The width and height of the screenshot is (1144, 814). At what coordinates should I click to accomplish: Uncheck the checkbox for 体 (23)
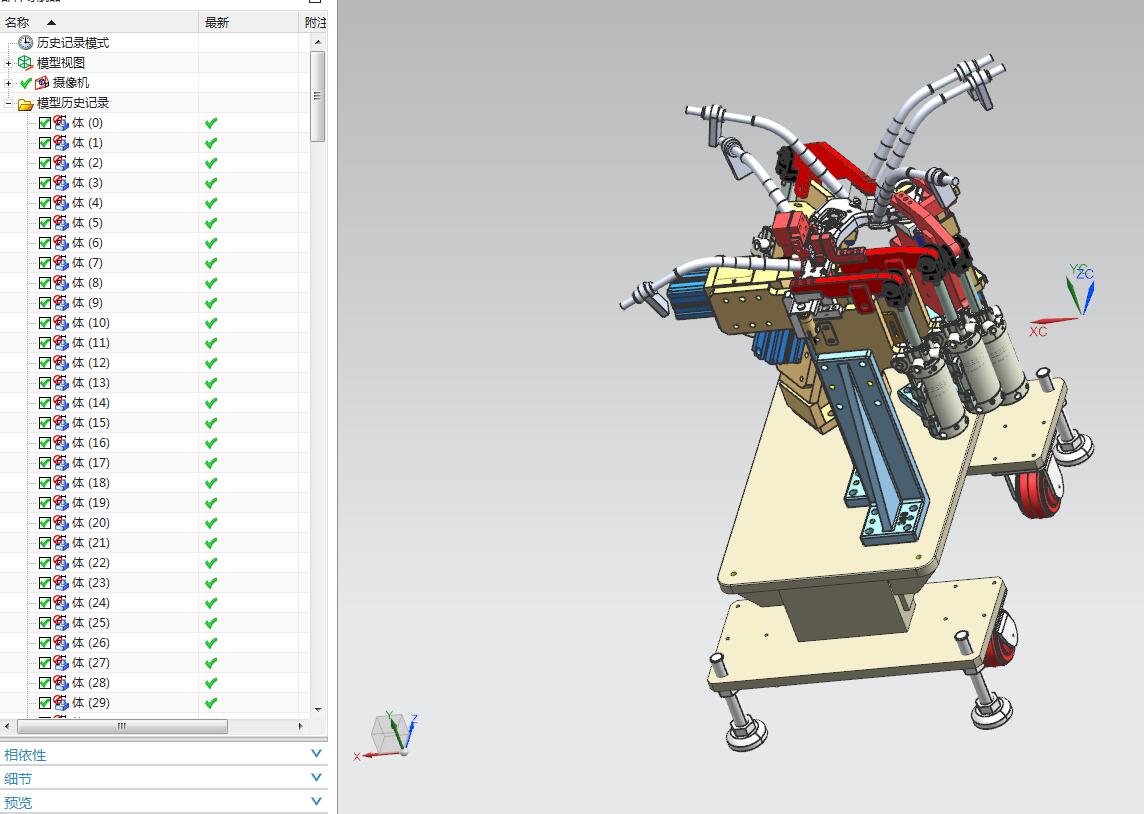point(45,583)
